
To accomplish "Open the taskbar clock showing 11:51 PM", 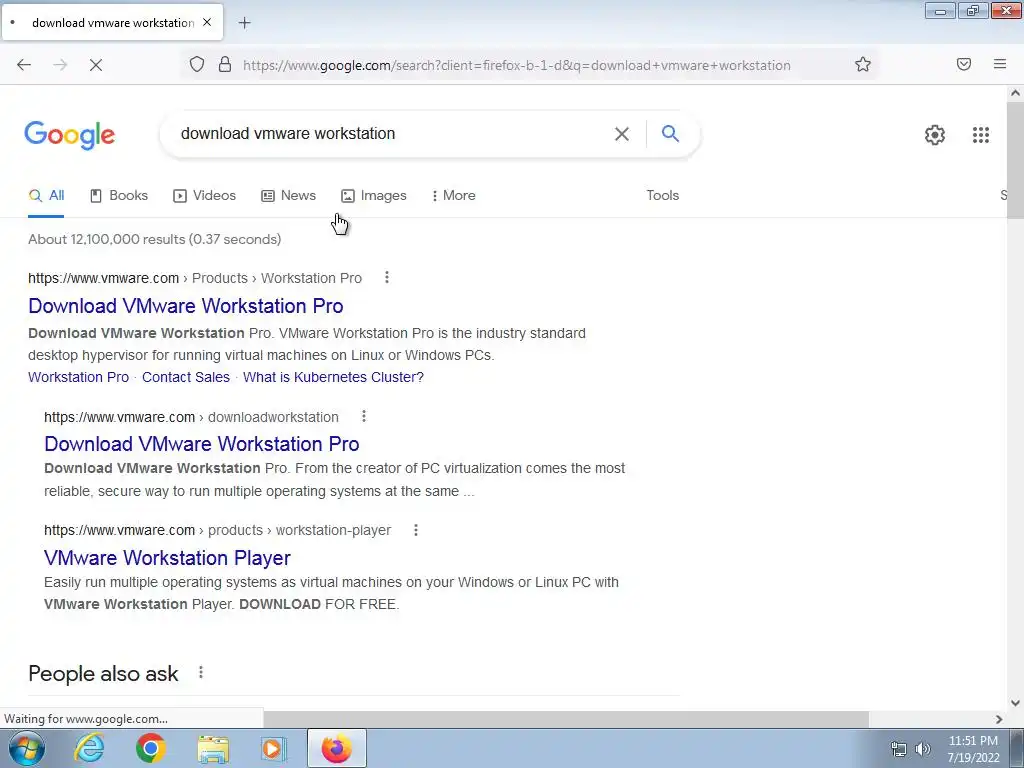I will pos(973,749).
